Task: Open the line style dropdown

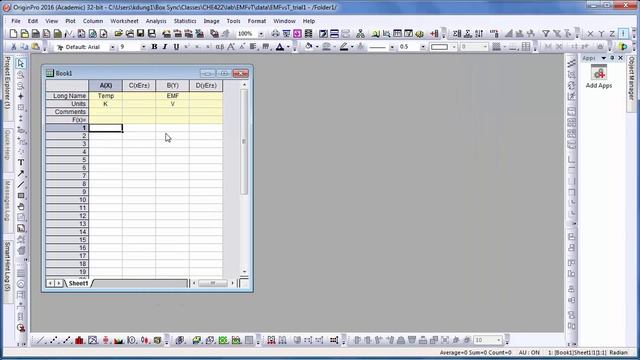Action: coord(392,47)
